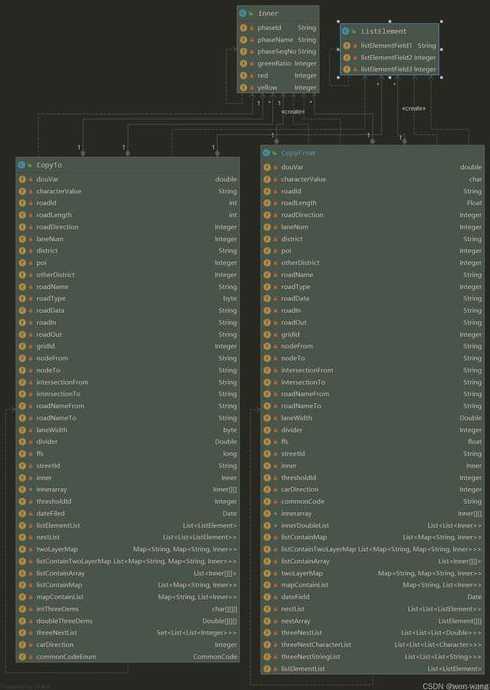Click the class icon of the Inner node

(x=243, y=14)
